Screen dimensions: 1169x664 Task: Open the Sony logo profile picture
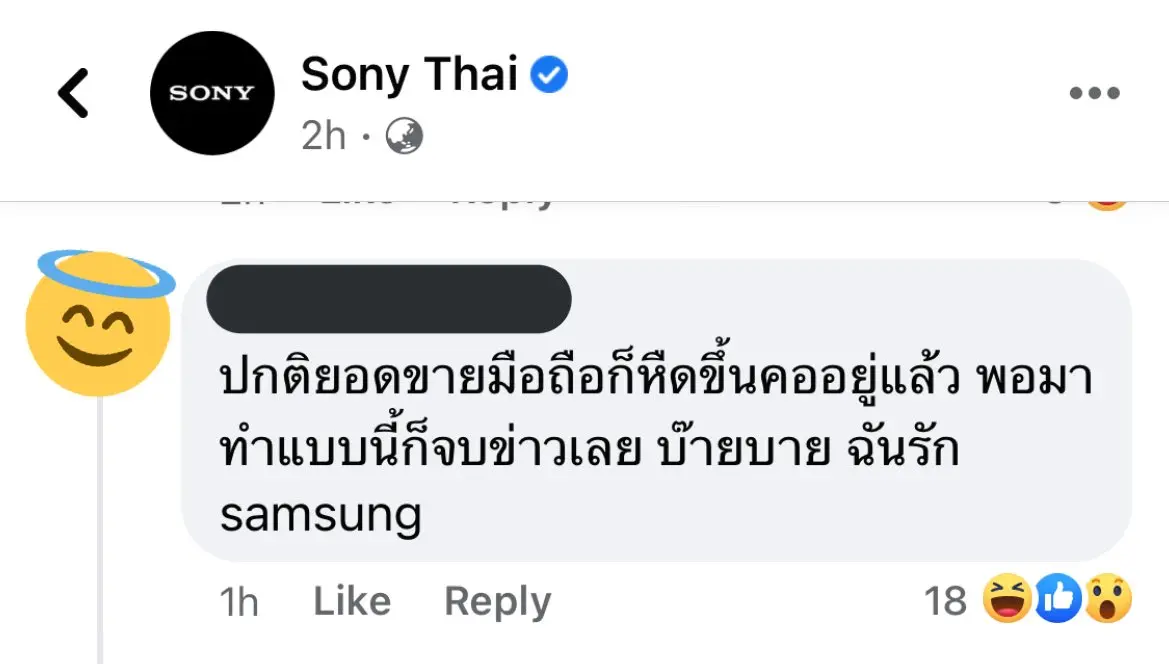point(211,93)
